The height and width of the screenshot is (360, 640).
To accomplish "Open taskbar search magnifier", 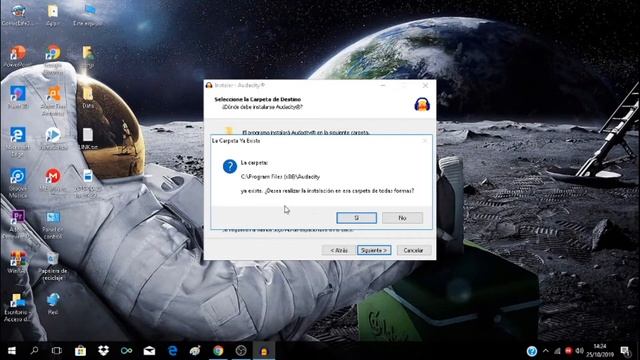I will pos(35,351).
